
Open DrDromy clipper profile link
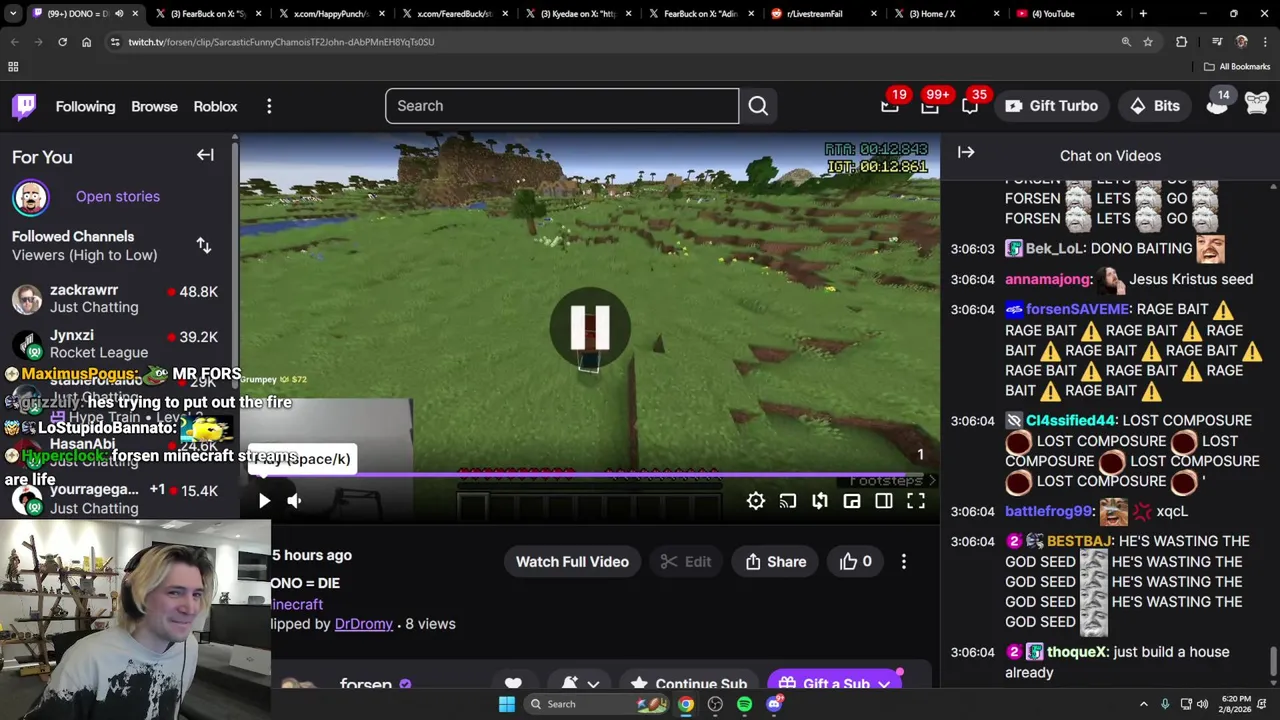[x=364, y=624]
